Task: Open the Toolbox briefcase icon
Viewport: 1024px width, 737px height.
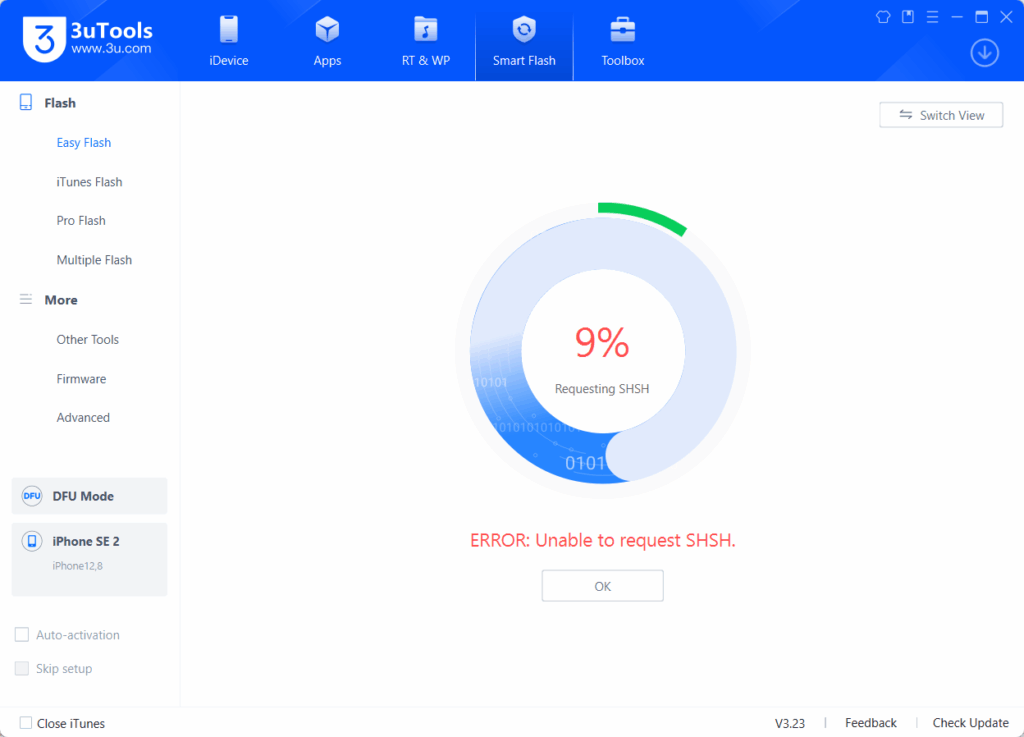Action: point(622,29)
